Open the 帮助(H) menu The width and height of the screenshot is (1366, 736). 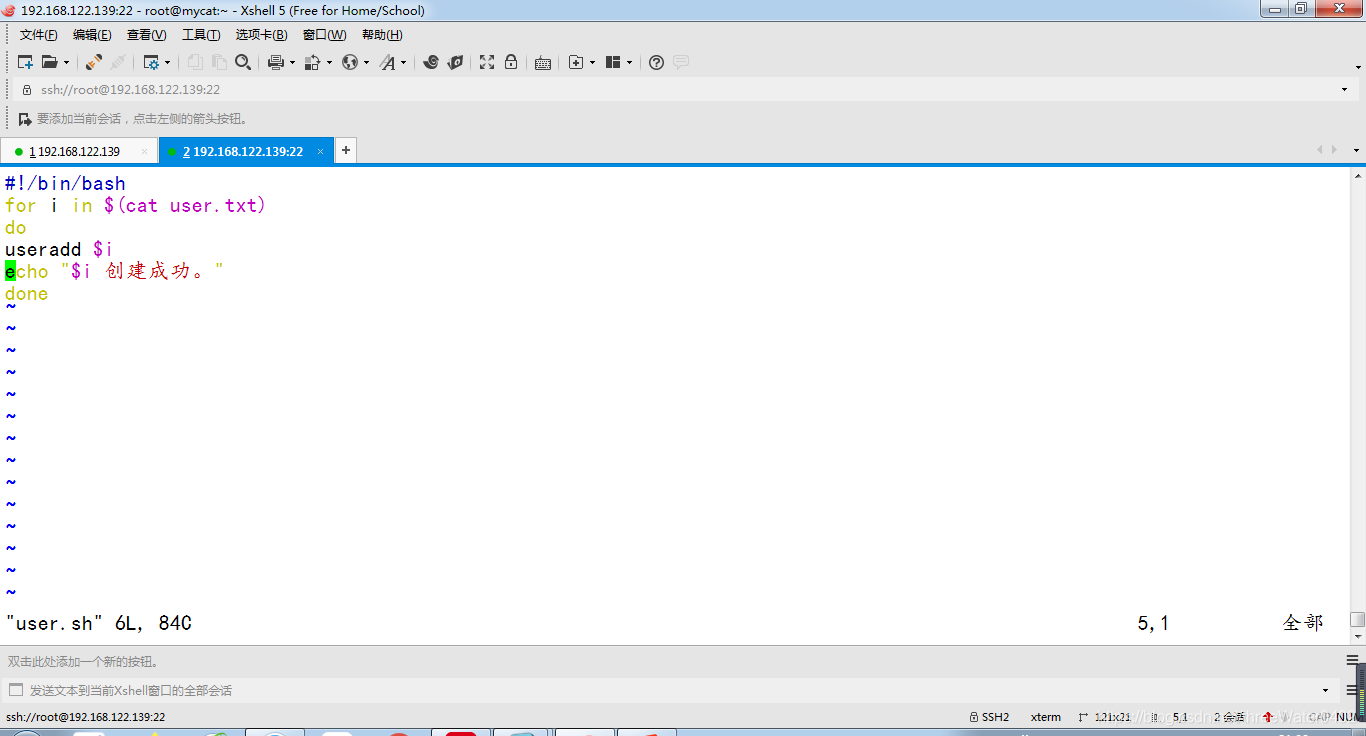382,35
